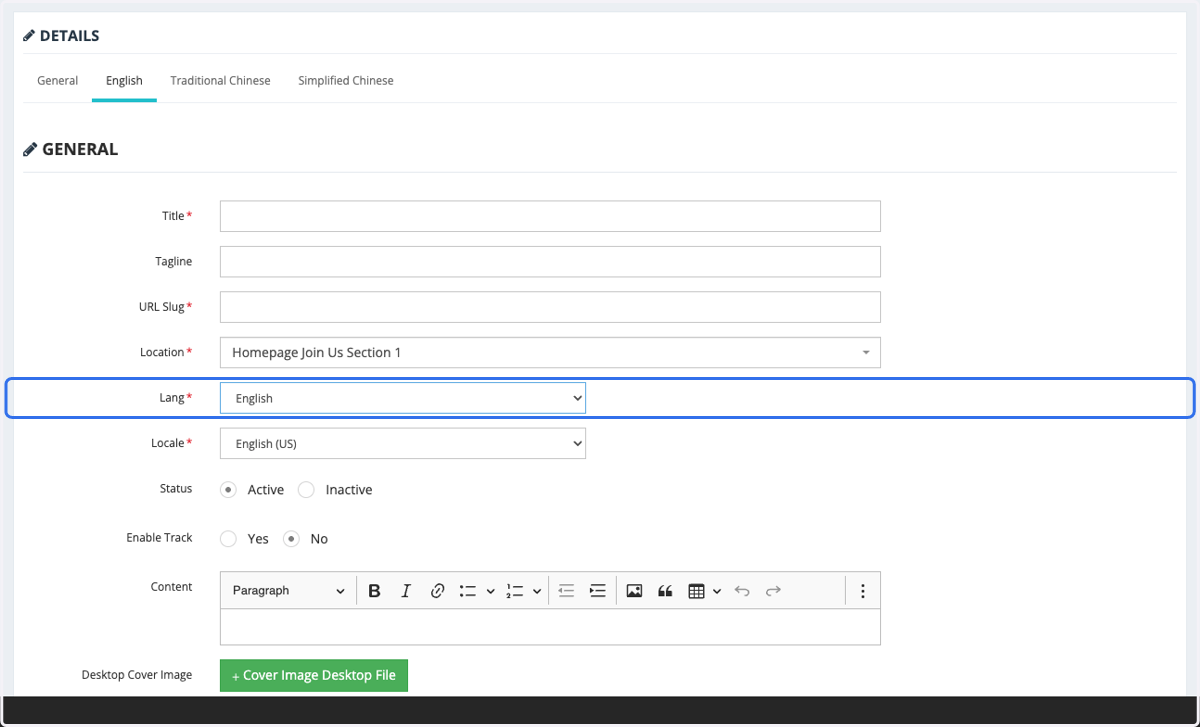The height and width of the screenshot is (727, 1200).
Task: Decrease indent in Content editor
Action: pos(566,591)
